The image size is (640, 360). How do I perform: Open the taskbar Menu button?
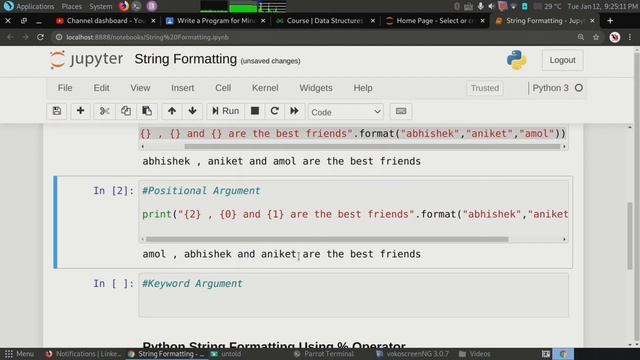click(19, 354)
